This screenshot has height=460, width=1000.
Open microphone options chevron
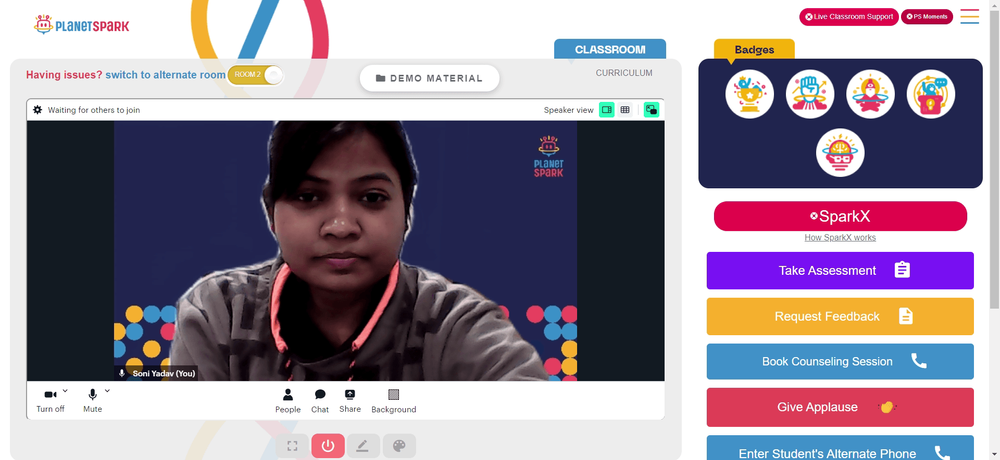point(107,391)
